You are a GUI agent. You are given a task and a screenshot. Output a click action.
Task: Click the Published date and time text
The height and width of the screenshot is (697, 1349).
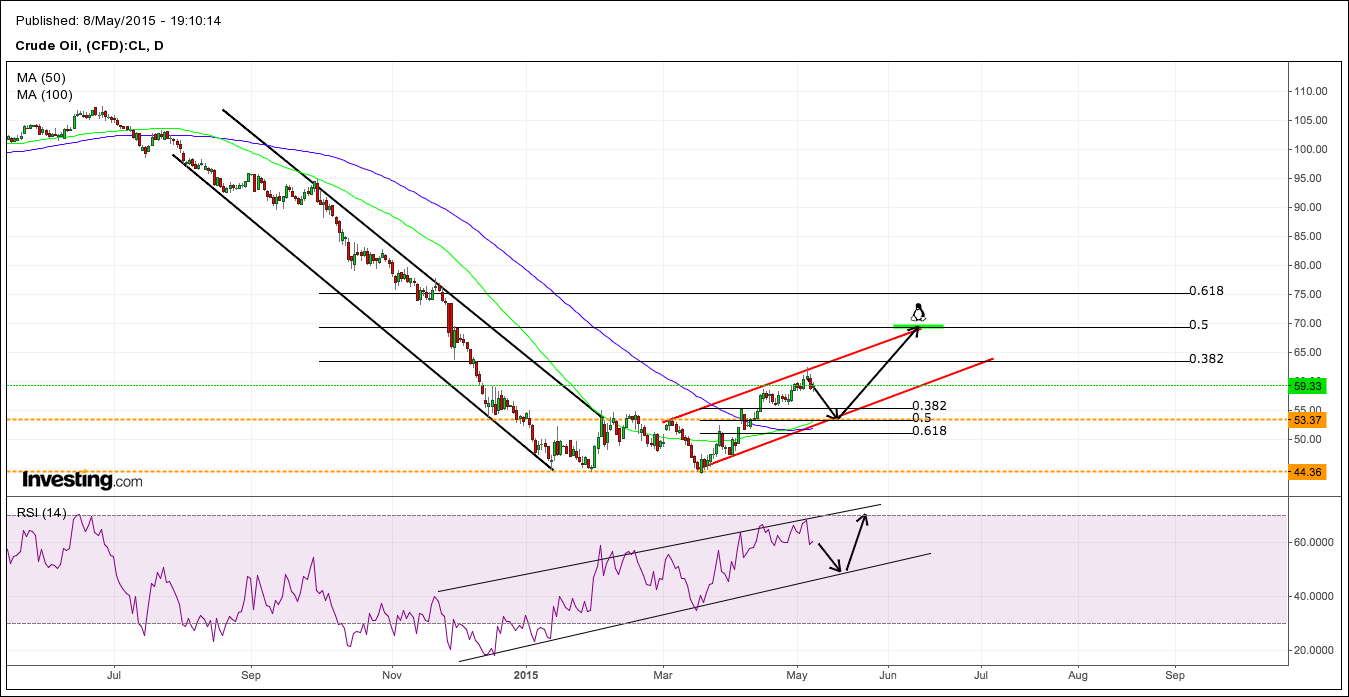[x=118, y=20]
